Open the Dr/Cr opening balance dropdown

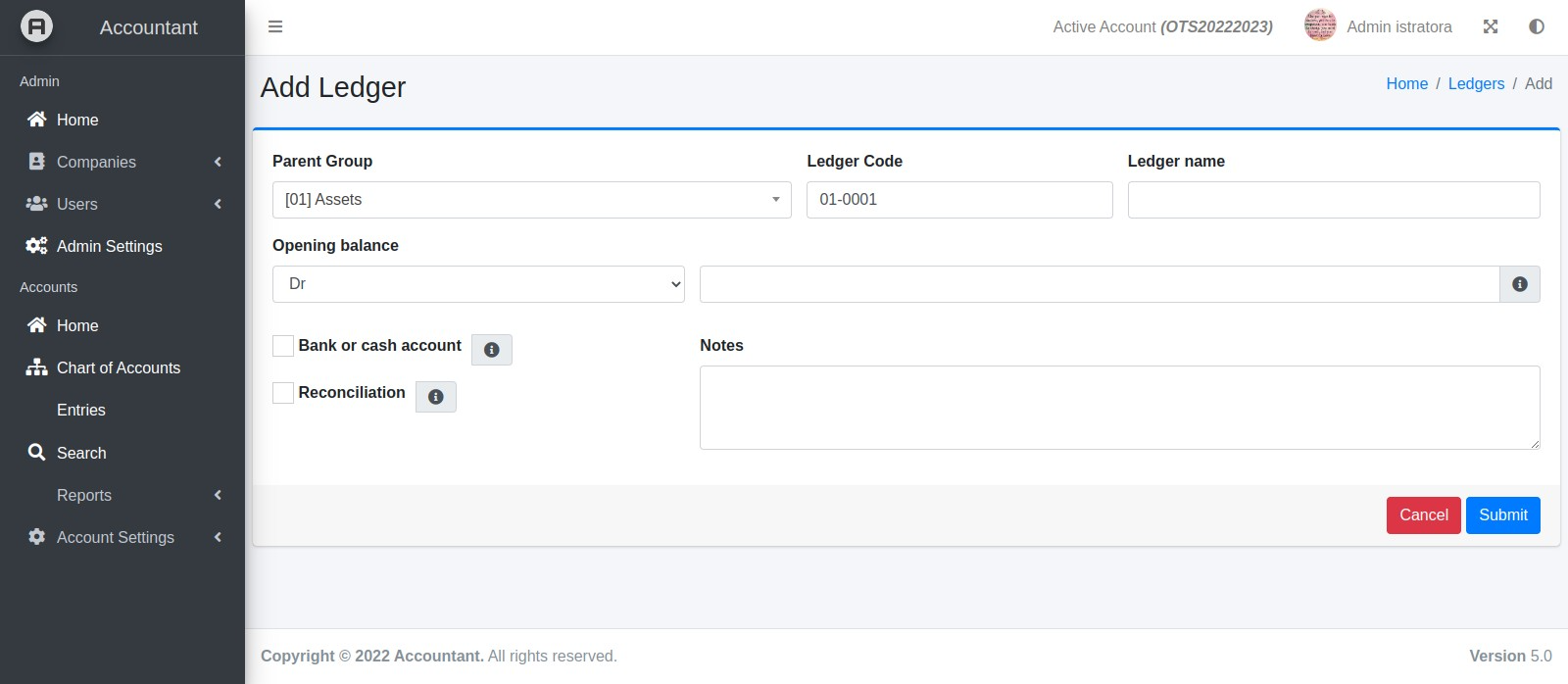point(478,284)
